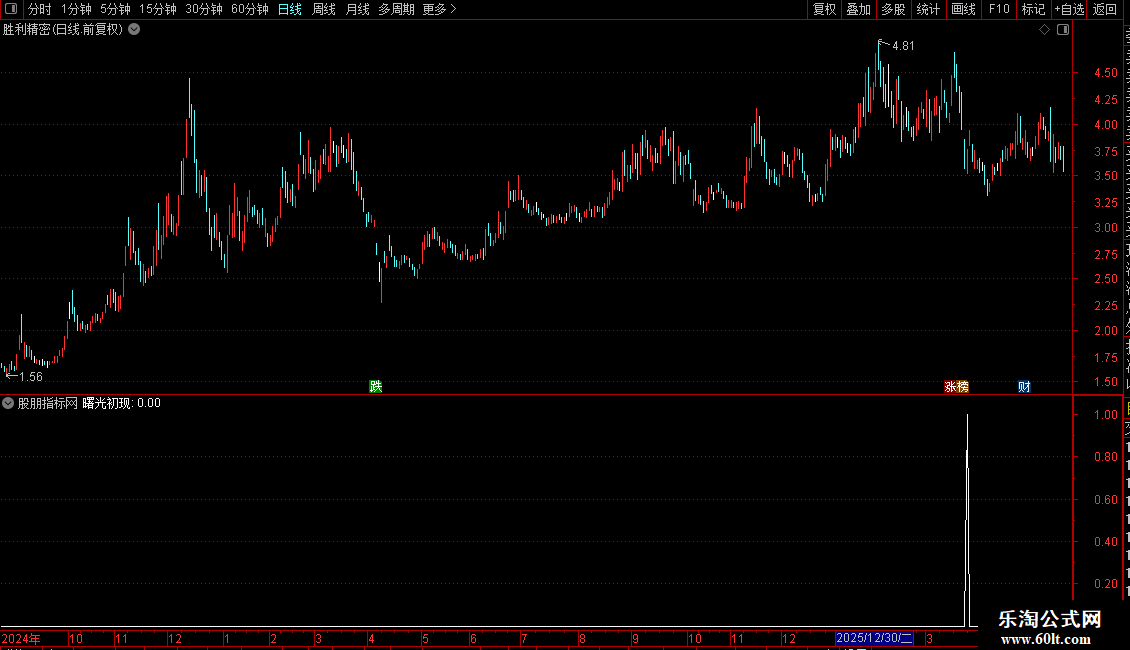Expand the 更多 periods menu
Screen dimensions: 1130x650
pos(439,9)
